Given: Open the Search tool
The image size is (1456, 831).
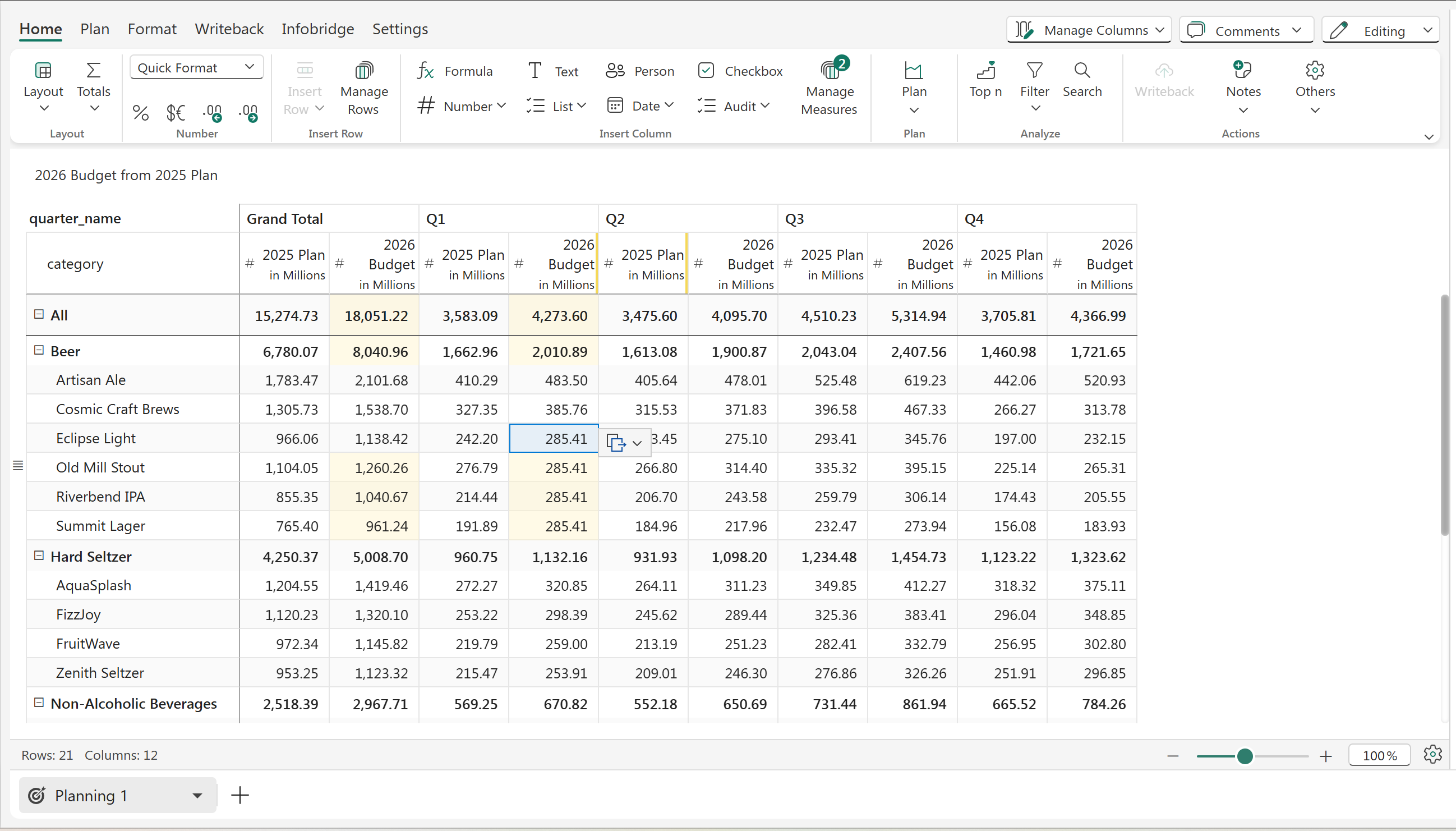Looking at the screenshot, I should click(x=1082, y=80).
